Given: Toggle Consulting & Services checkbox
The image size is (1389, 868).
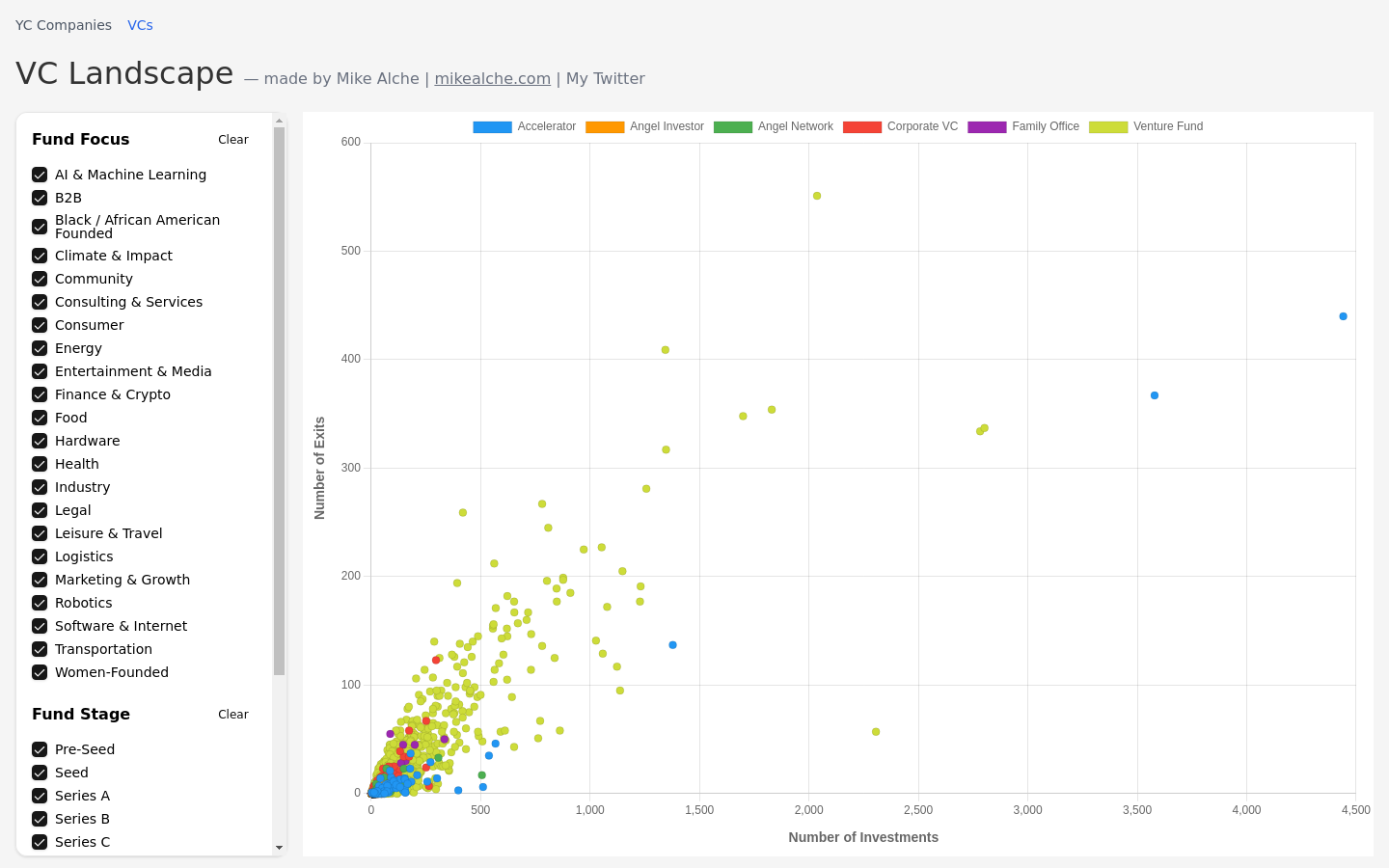Looking at the screenshot, I should (40, 302).
